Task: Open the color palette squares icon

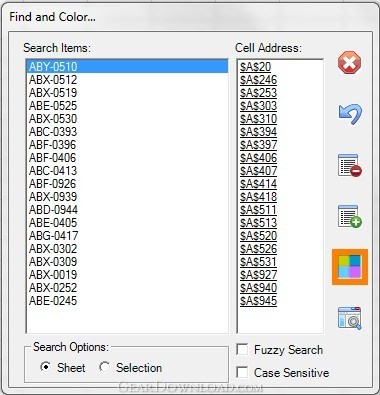Action: coord(350,267)
